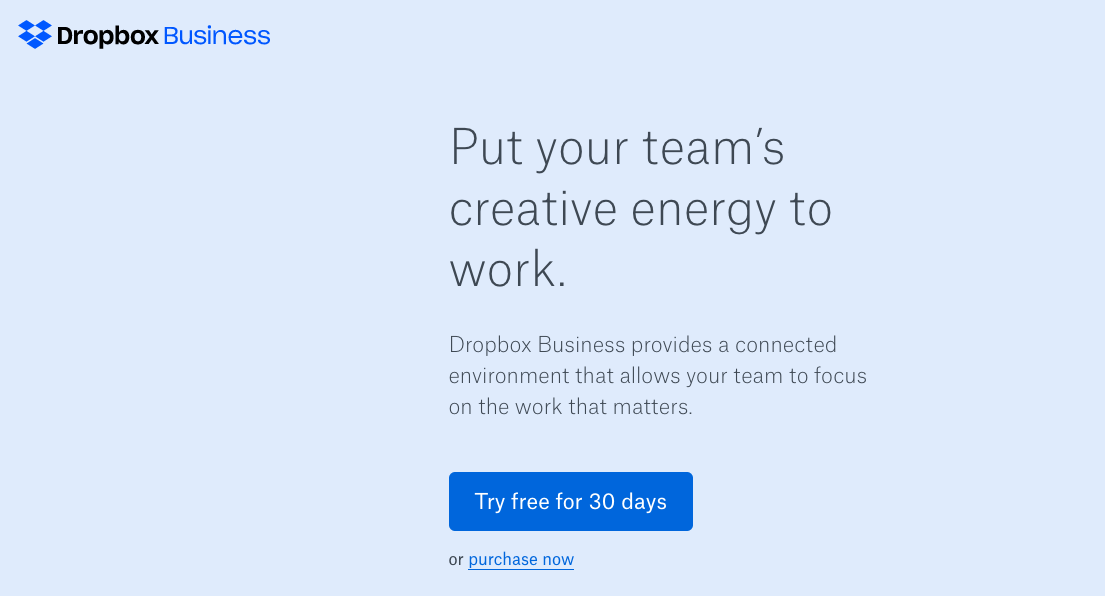Click the line "environment that allows your team to focus"
The image size is (1105, 596).
click(658, 375)
